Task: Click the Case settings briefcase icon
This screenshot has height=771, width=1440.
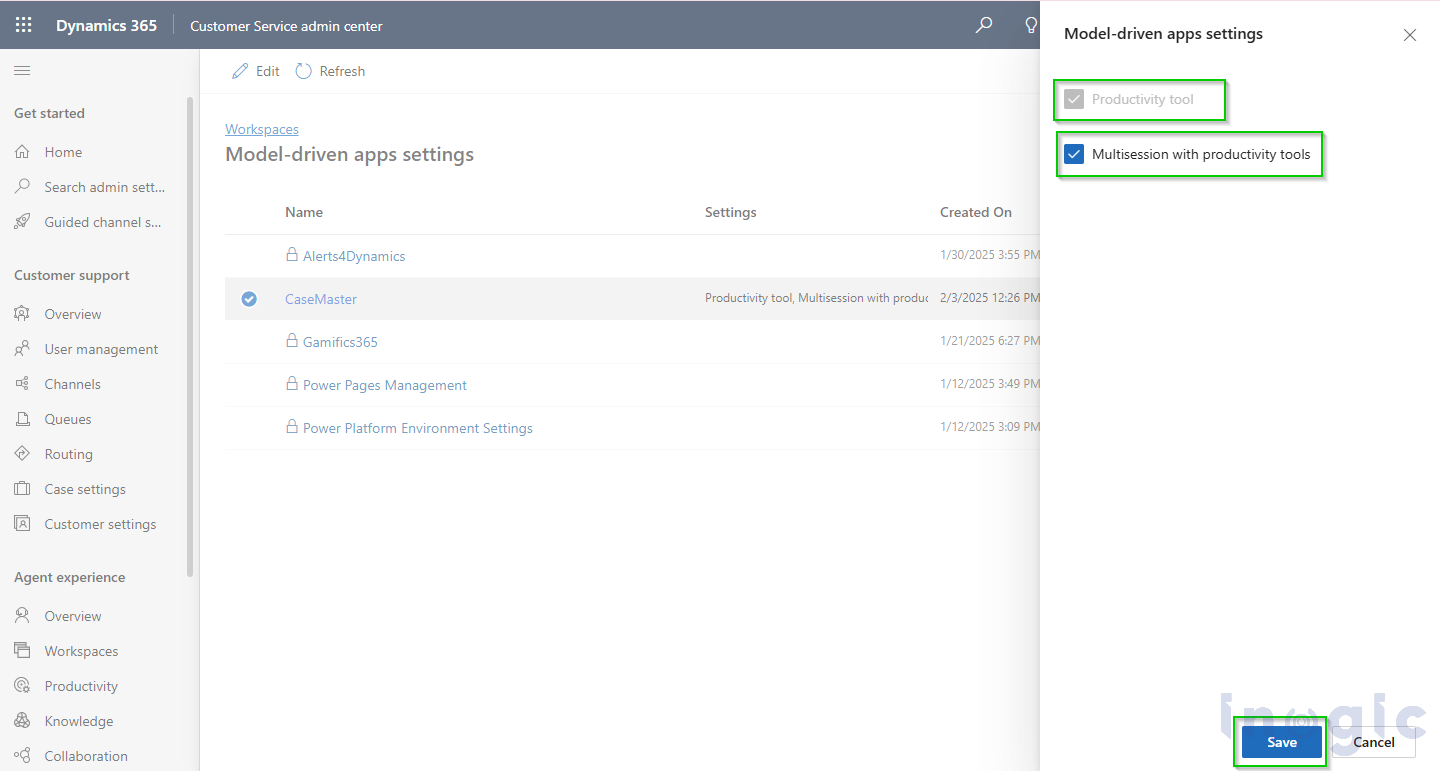Action: (x=22, y=489)
